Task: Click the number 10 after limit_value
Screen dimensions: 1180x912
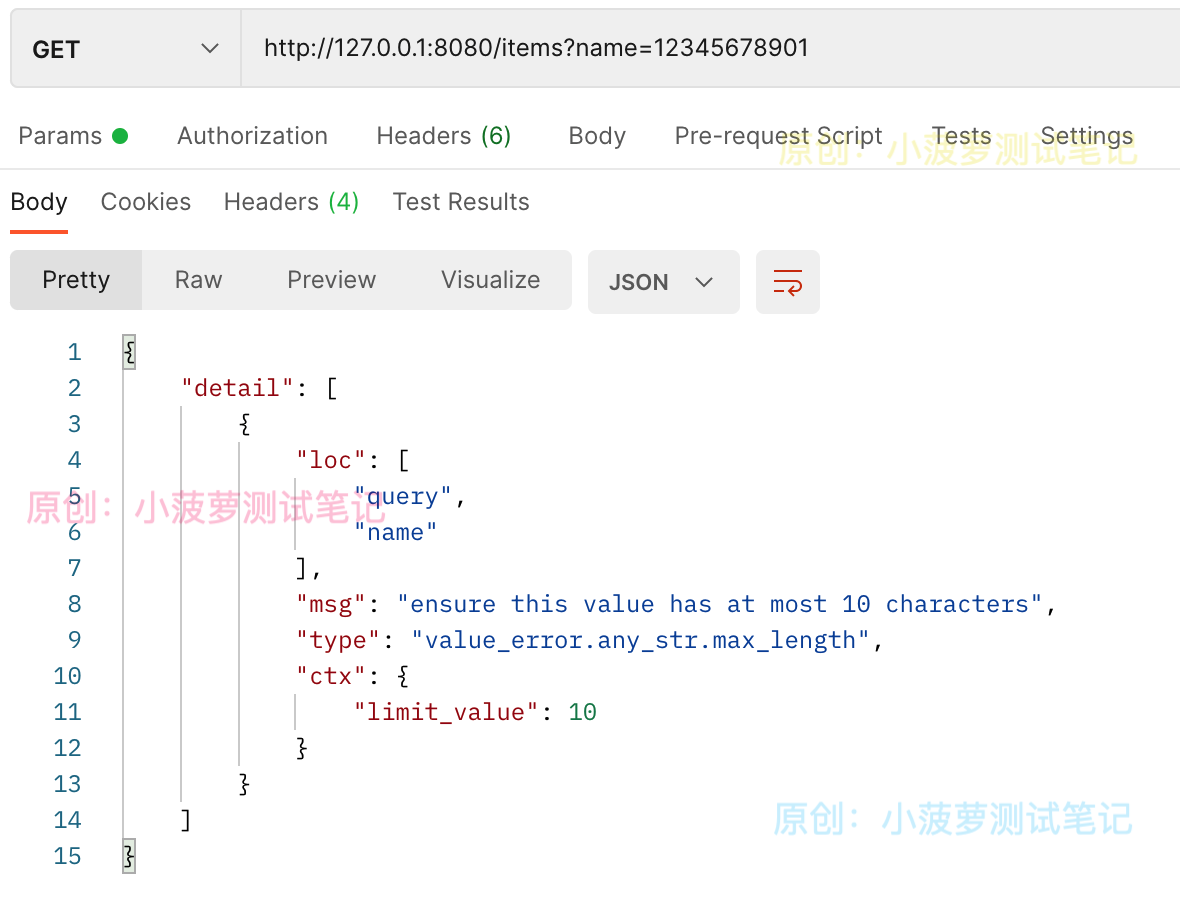Action: (582, 713)
